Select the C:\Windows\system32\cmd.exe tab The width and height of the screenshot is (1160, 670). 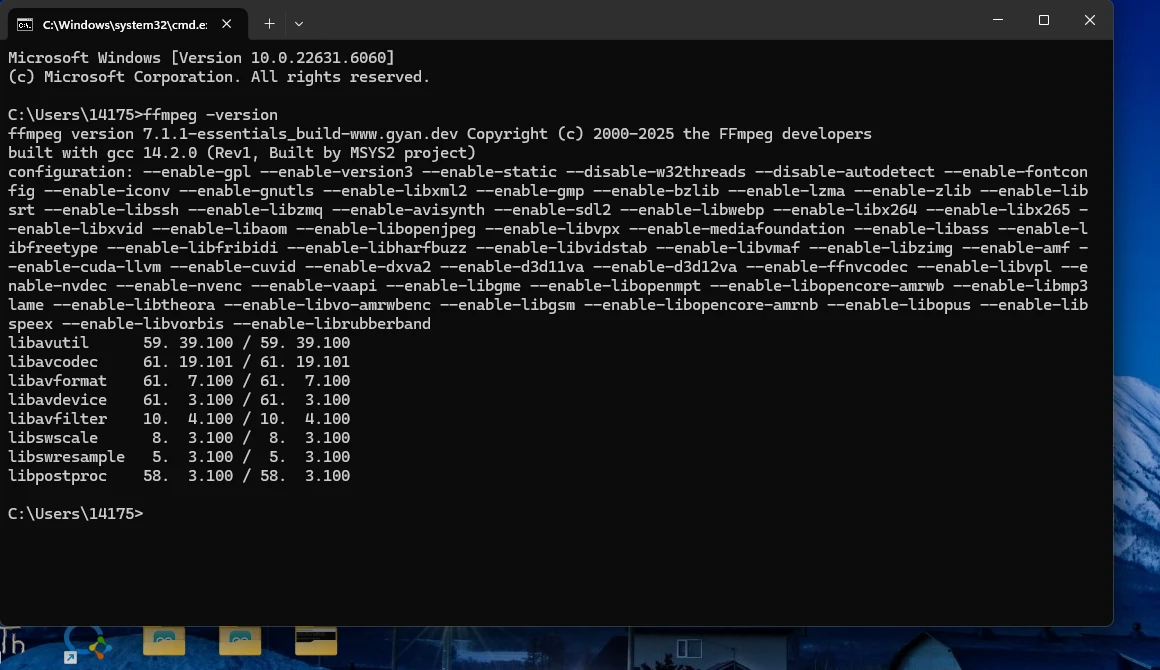tap(120, 23)
